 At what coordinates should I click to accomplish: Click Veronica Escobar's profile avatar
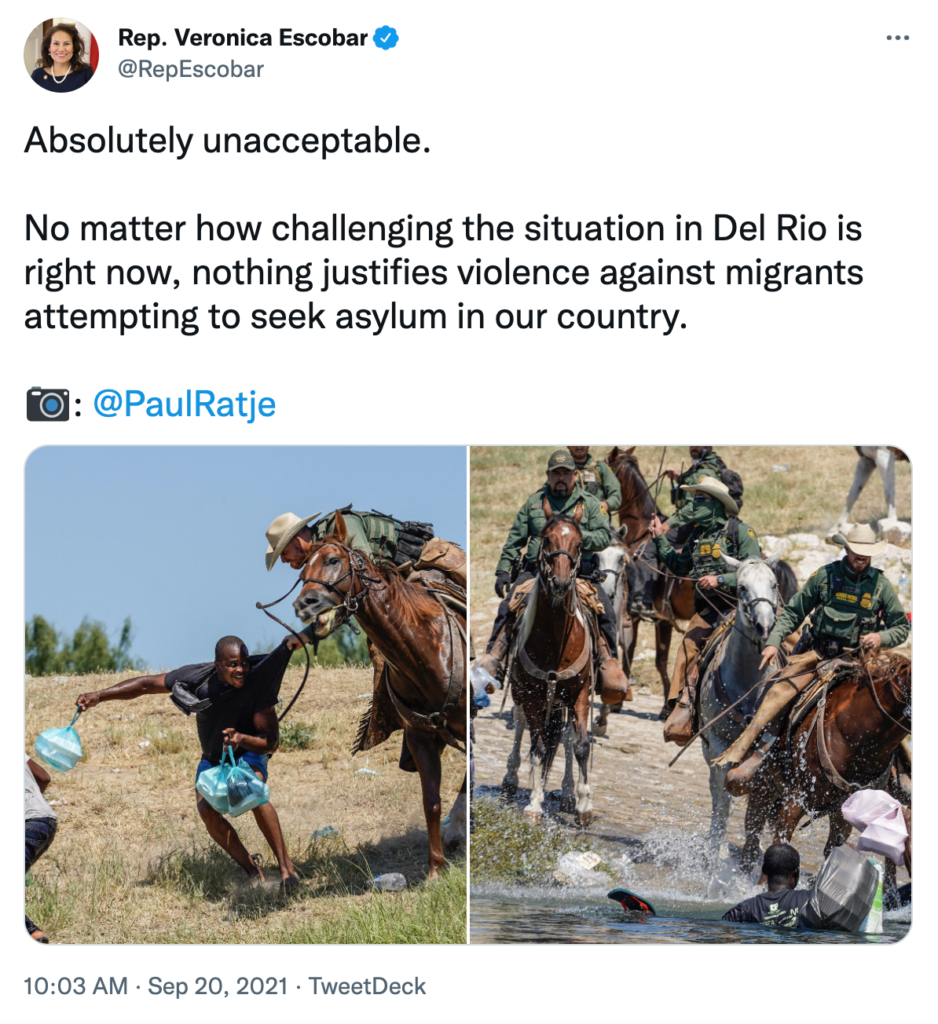click(x=61, y=55)
